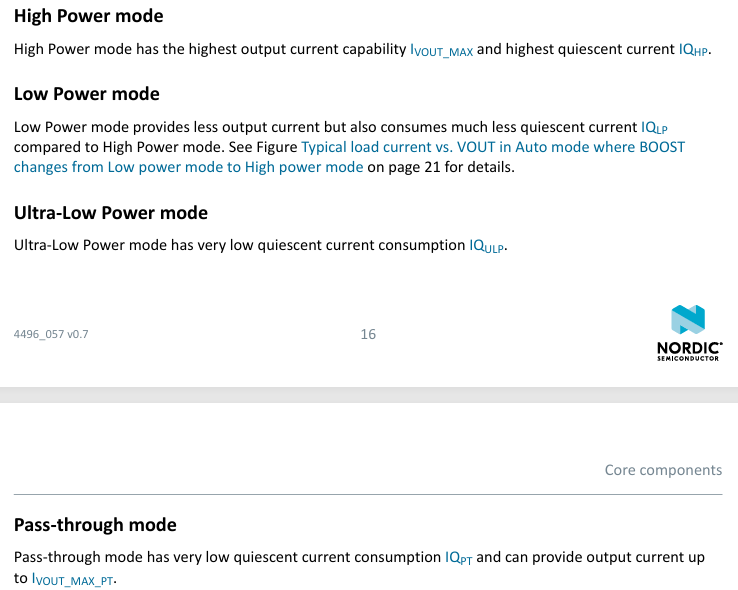
Task: Open the IVOUT_MAX parameter link
Action: coord(441,50)
